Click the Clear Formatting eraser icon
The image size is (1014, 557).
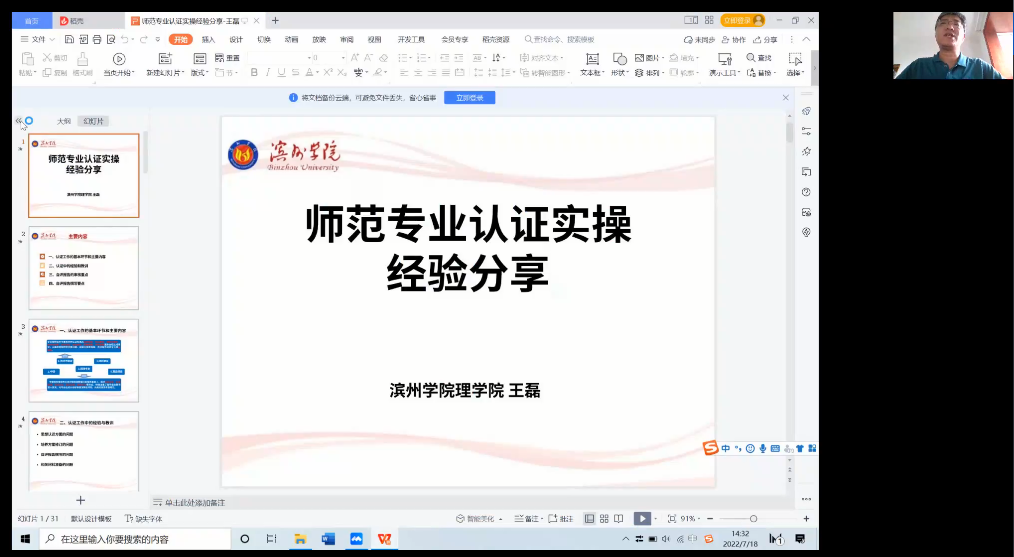click(x=383, y=58)
